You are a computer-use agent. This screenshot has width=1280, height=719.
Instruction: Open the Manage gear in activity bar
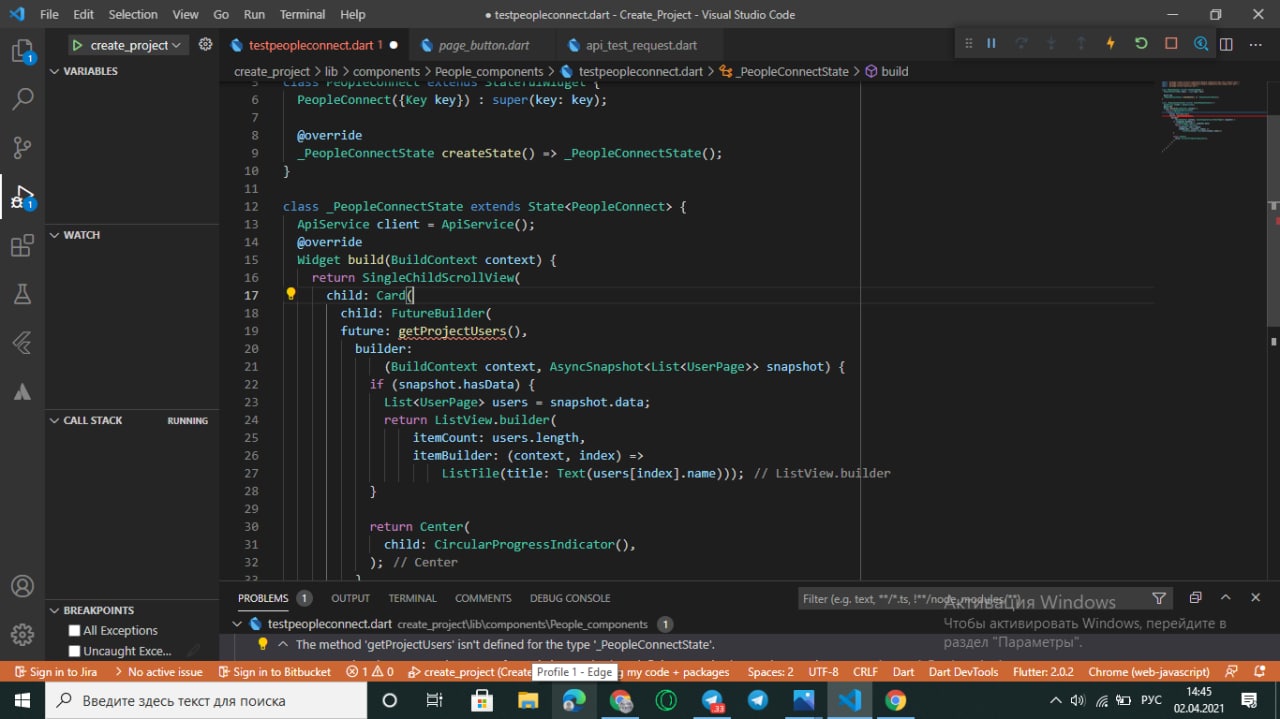click(x=22, y=634)
